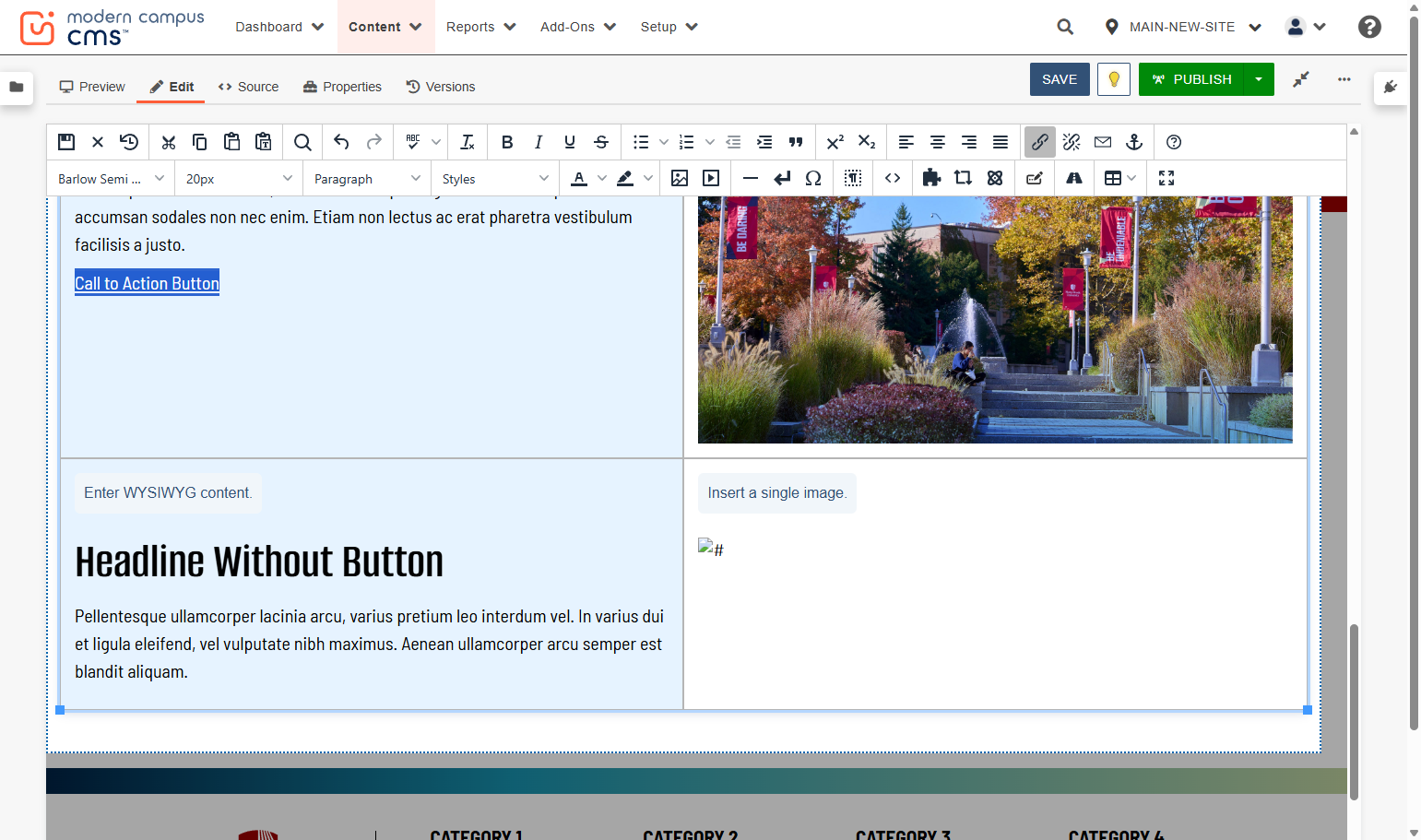Open the Content menu
The height and width of the screenshot is (840, 1421).
(385, 27)
